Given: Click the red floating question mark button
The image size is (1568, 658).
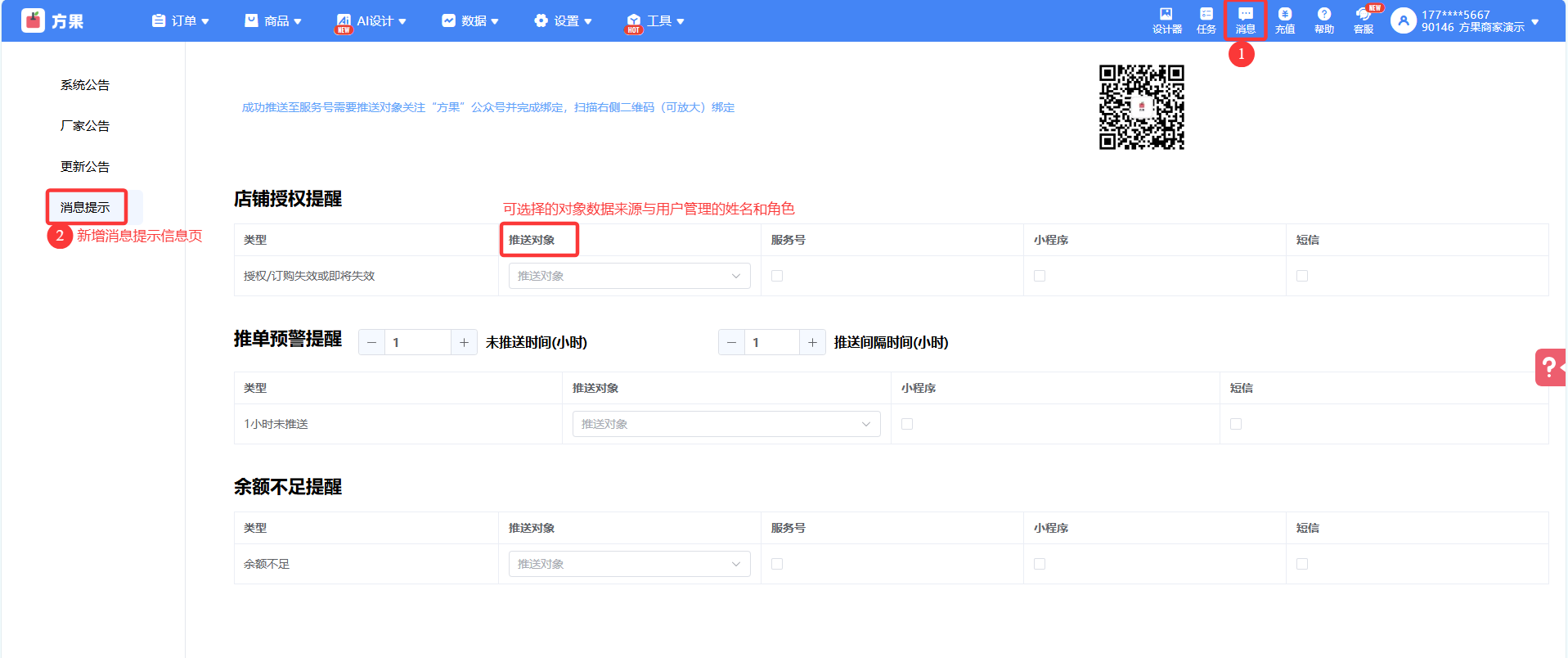Looking at the screenshot, I should pyautogui.click(x=1550, y=367).
